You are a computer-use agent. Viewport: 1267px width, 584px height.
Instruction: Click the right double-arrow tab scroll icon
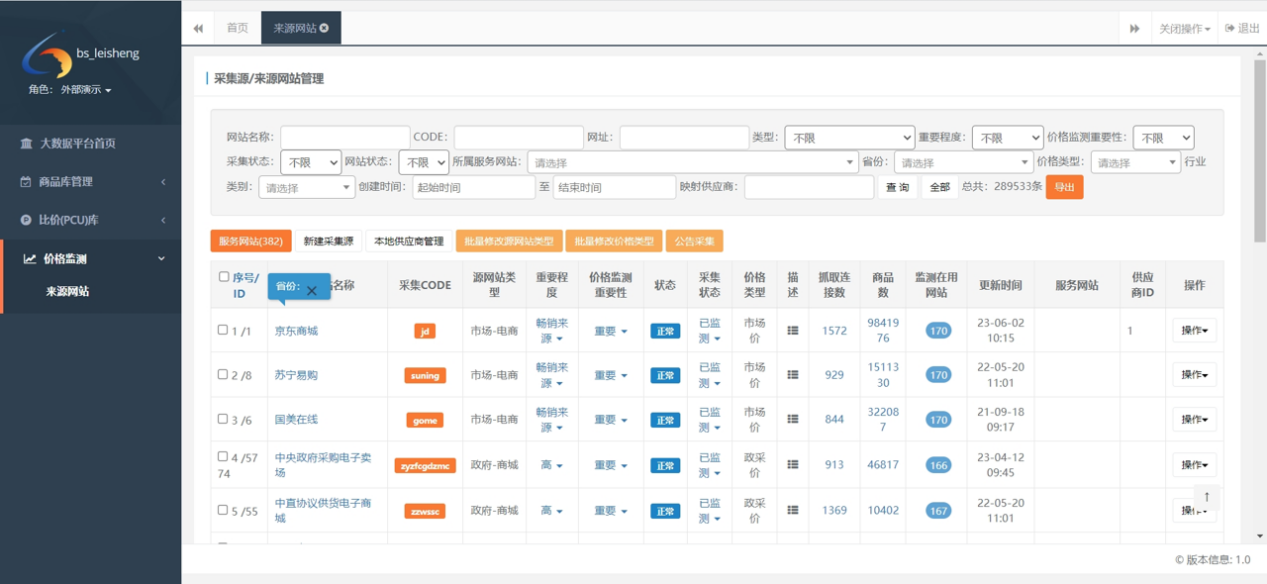[1134, 29]
